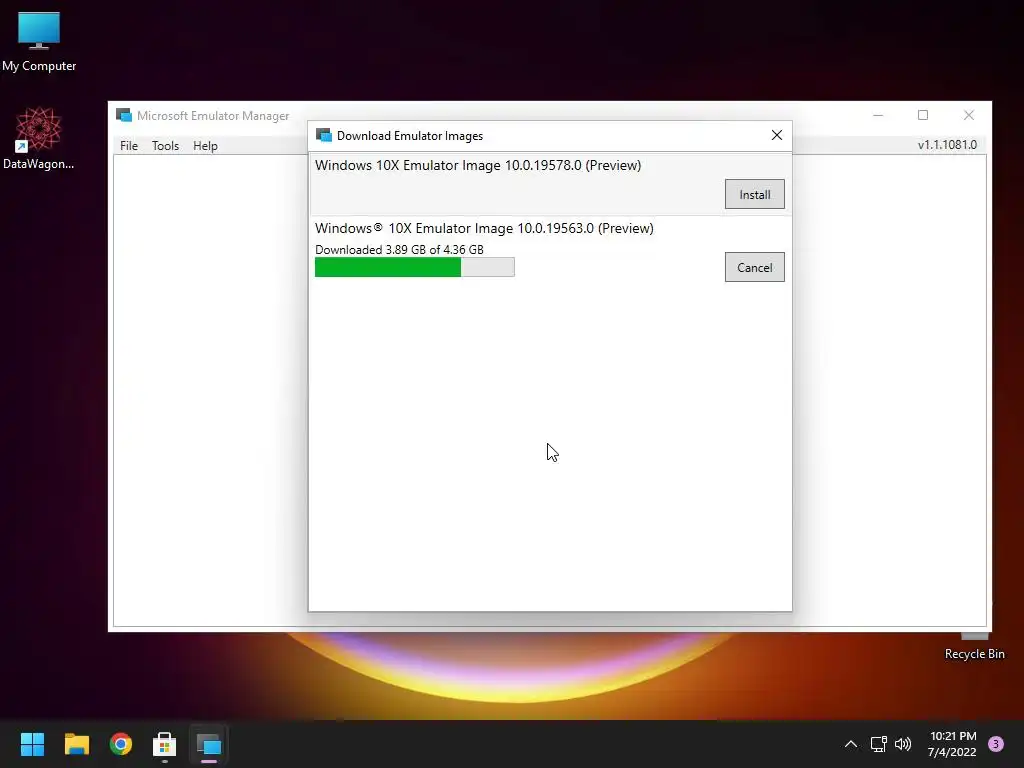Click the green download progress bar
Image resolution: width=1024 pixels, height=768 pixels.
[x=415, y=267]
